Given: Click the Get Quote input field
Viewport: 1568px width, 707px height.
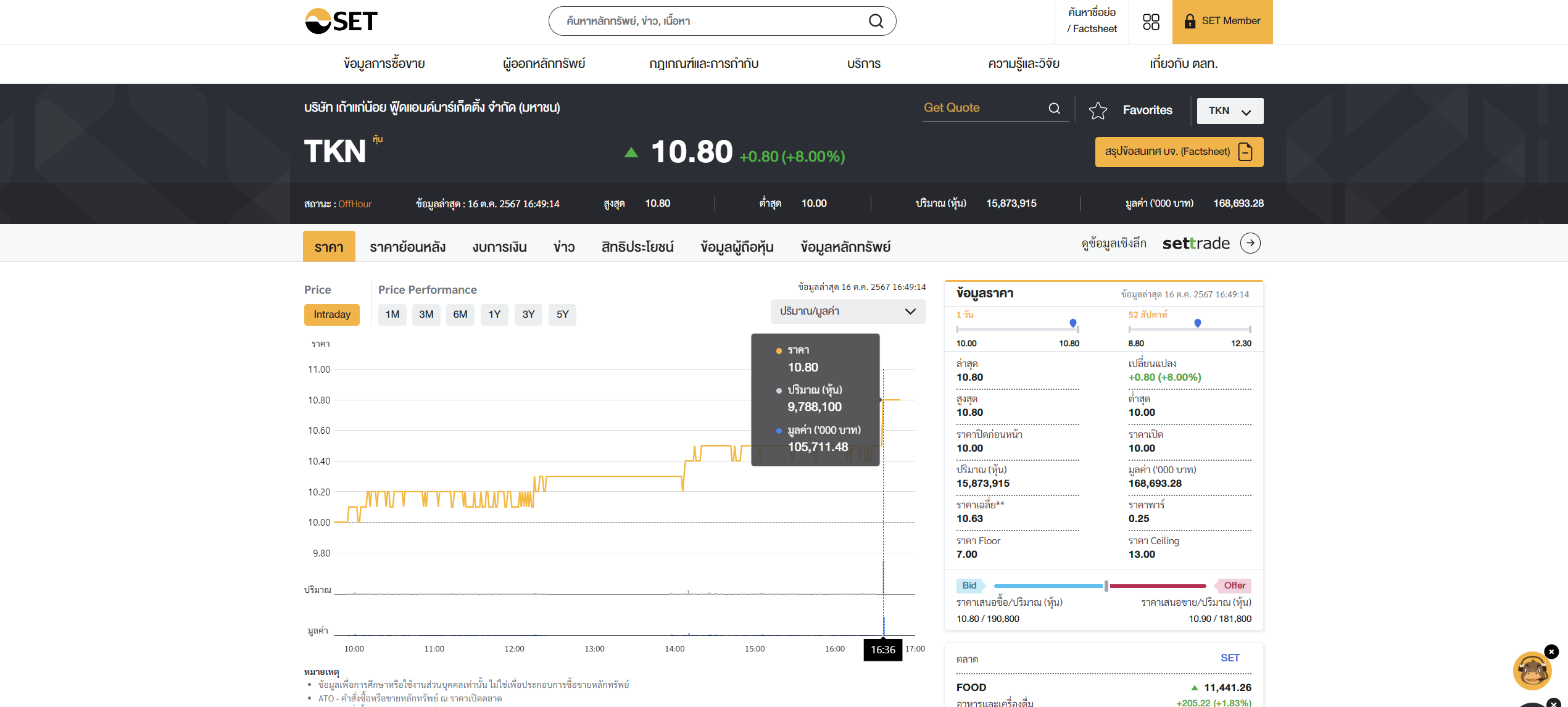Looking at the screenshot, I should click(x=981, y=108).
